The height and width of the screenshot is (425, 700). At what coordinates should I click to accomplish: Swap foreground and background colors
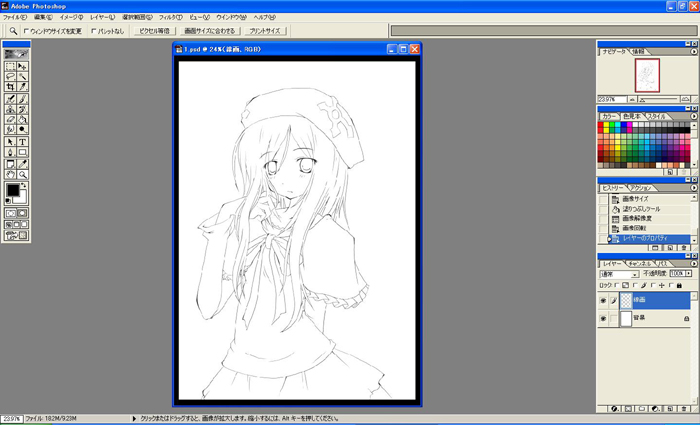click(x=23, y=185)
